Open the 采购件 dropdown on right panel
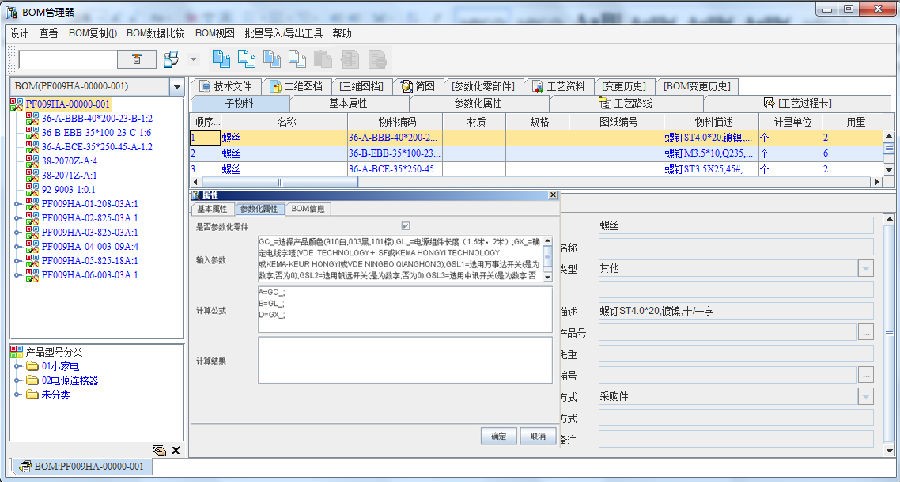 [865, 396]
